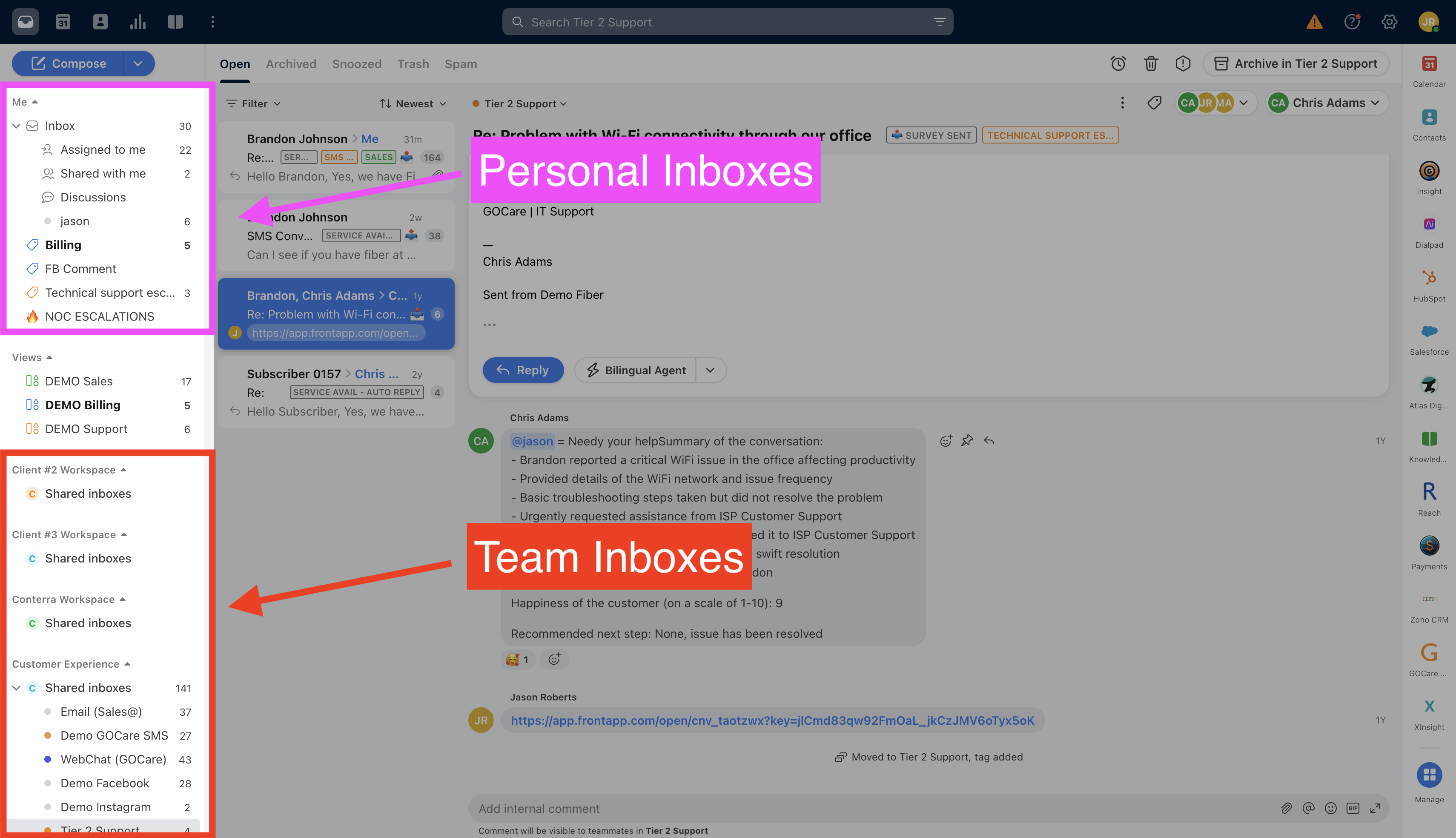Screen dimensions: 1456x838
Task: Click the Search Tier 2 Support field
Action: click(x=728, y=22)
